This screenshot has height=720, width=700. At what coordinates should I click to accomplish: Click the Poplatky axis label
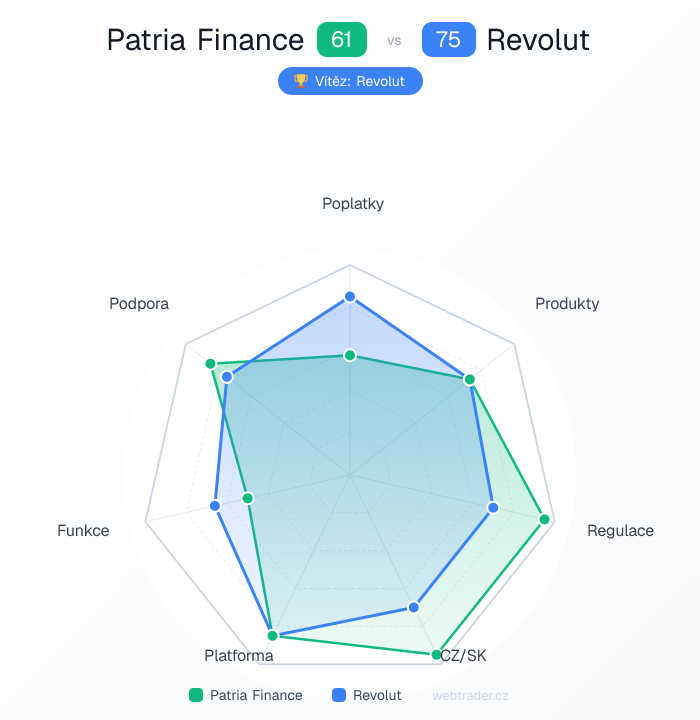click(352, 204)
